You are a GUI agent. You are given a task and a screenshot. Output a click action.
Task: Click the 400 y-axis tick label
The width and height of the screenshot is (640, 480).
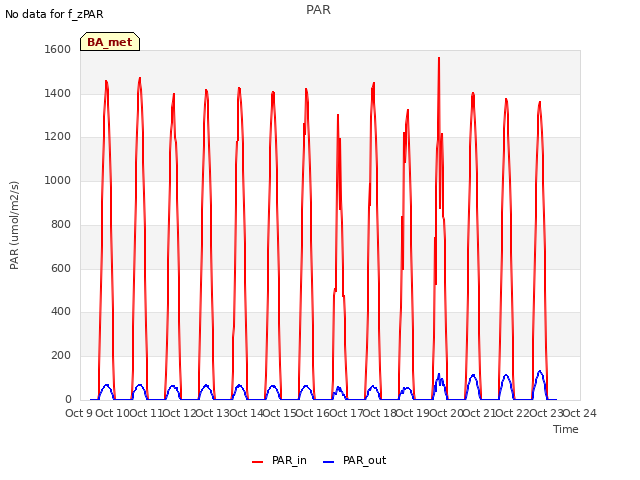coord(61,312)
